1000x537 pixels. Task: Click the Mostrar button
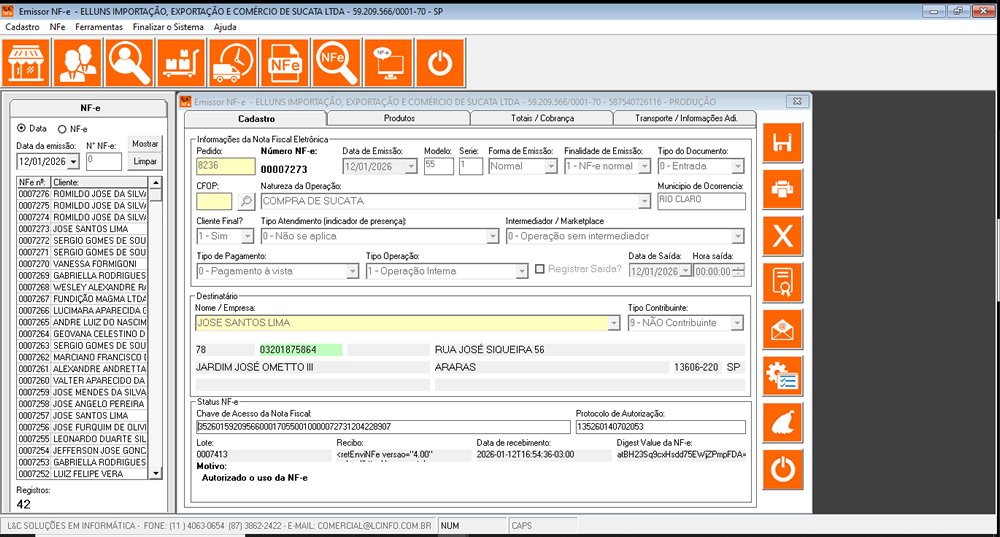(x=145, y=144)
